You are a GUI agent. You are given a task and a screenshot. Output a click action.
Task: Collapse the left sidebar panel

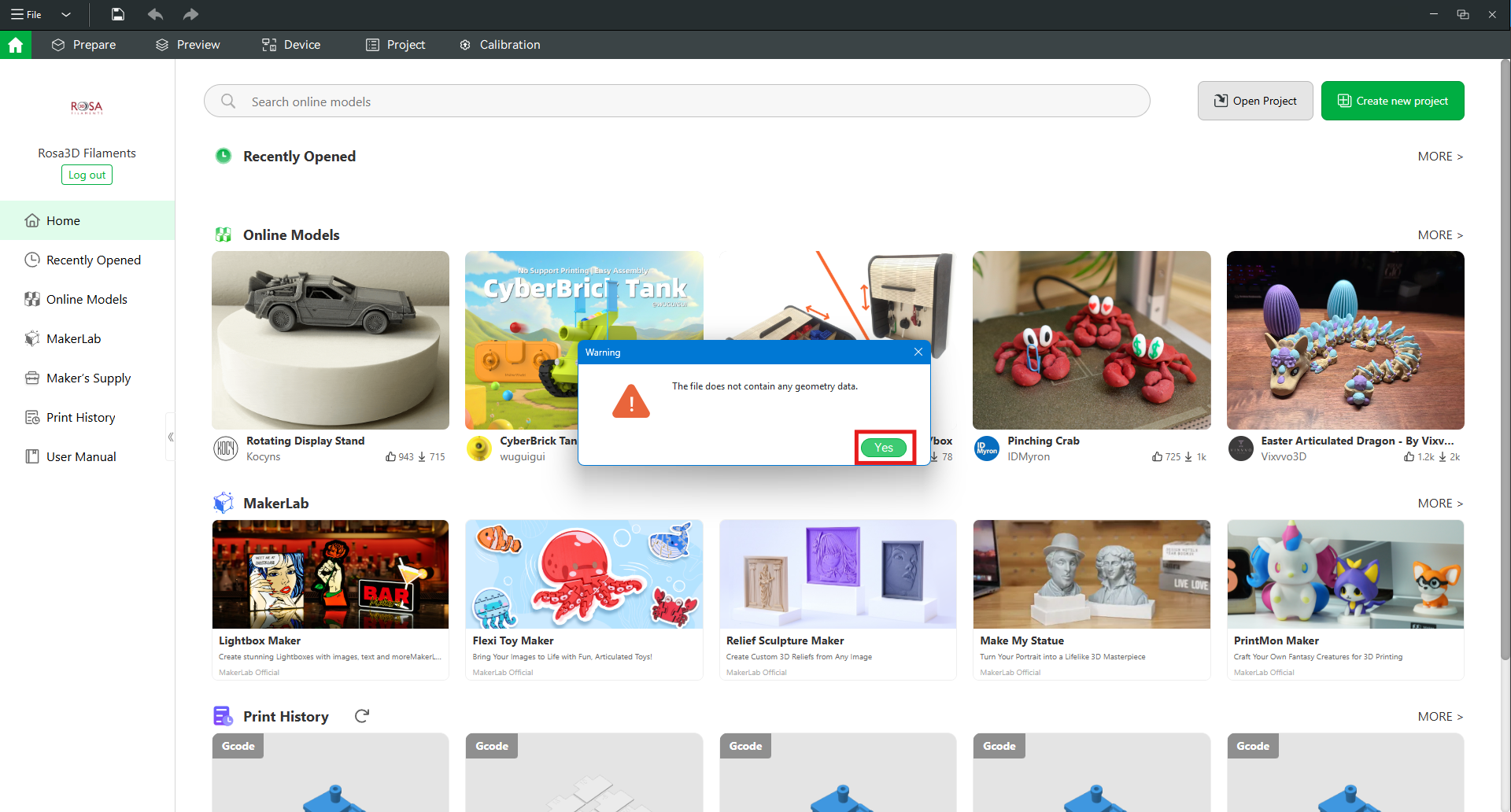pyautogui.click(x=170, y=437)
